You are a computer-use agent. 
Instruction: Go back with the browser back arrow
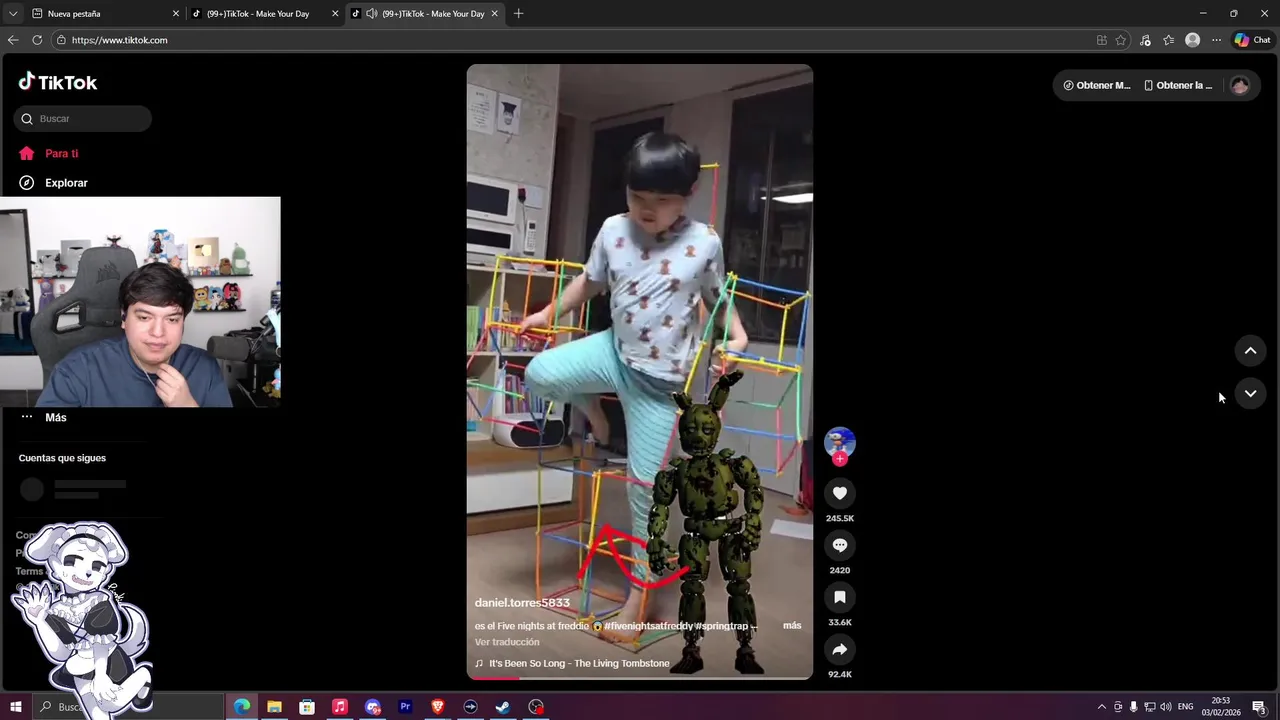pyautogui.click(x=13, y=40)
